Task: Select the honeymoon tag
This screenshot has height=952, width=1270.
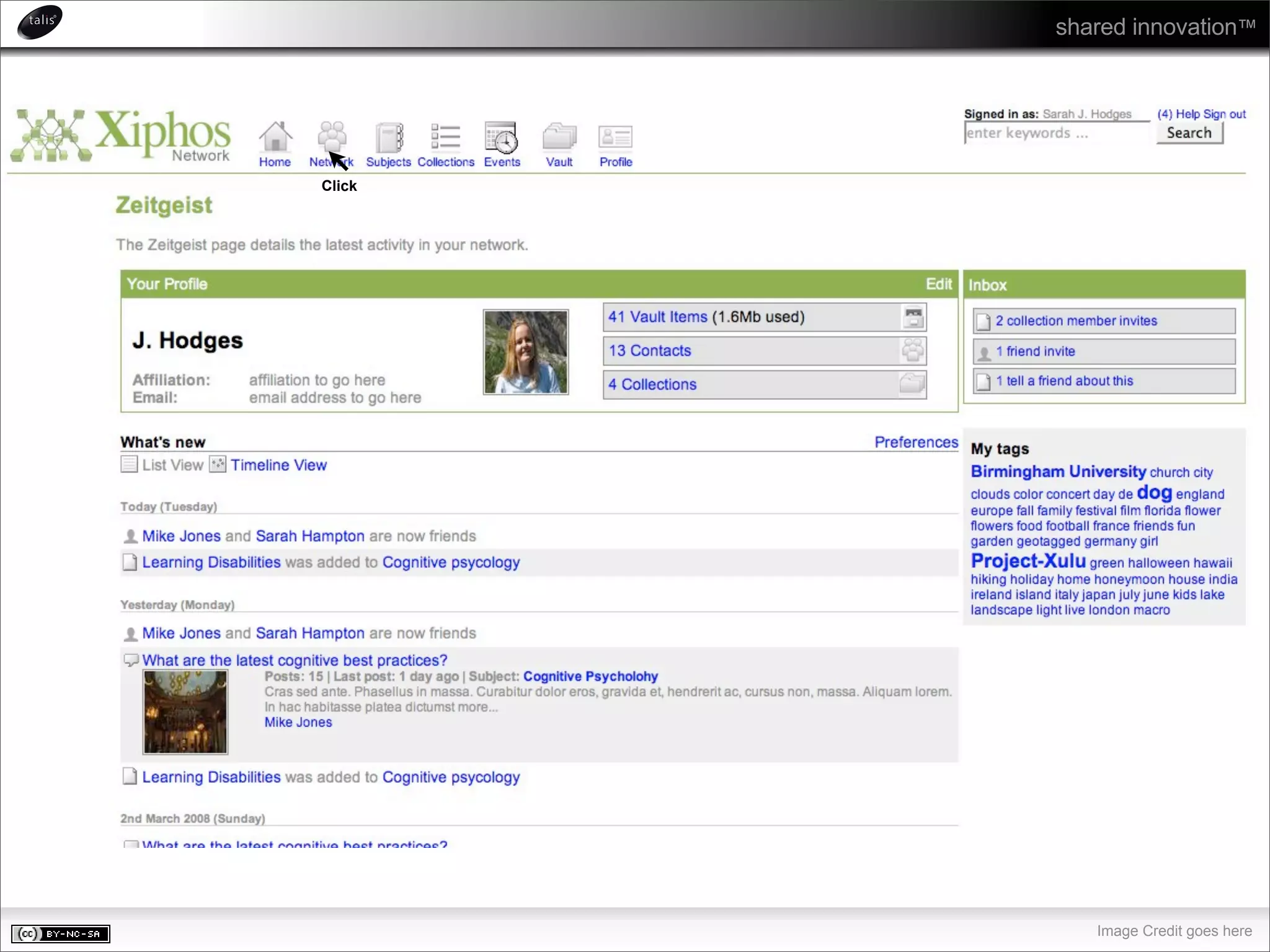Action: (x=1129, y=579)
